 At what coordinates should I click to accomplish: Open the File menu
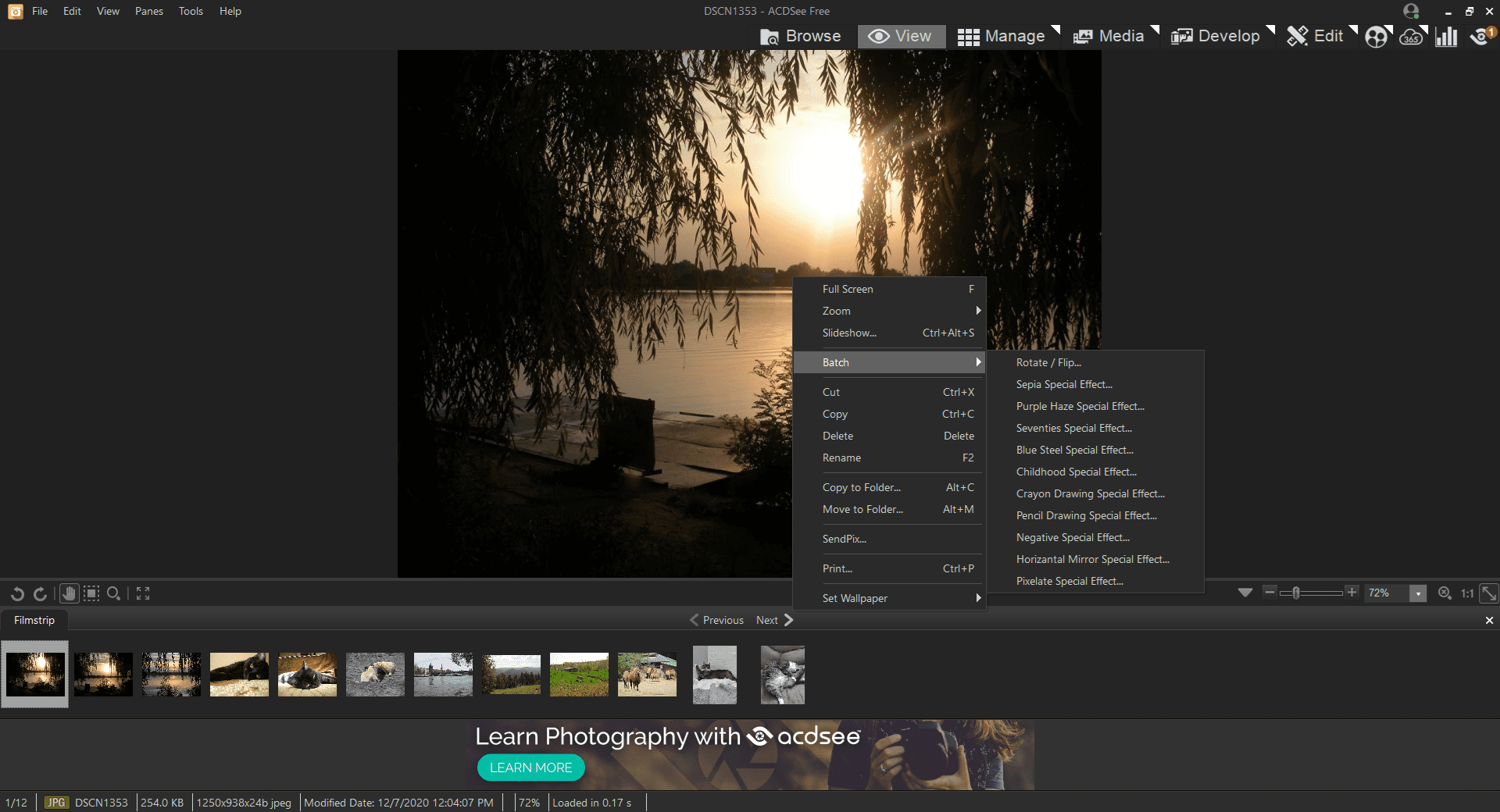[40, 11]
